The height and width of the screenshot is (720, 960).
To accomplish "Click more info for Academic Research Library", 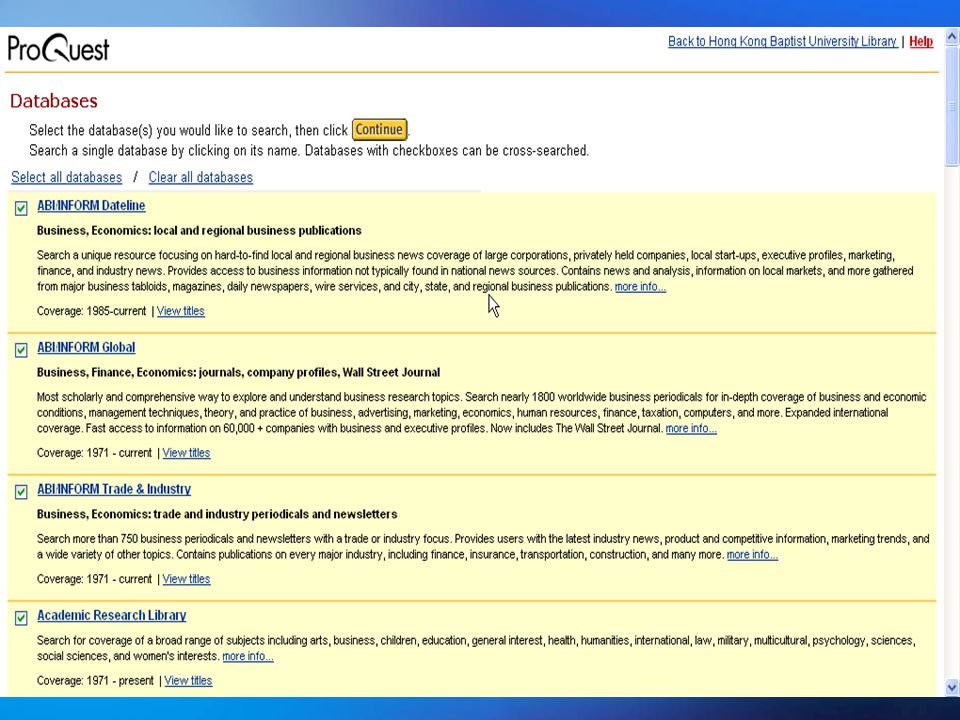I will [247, 656].
